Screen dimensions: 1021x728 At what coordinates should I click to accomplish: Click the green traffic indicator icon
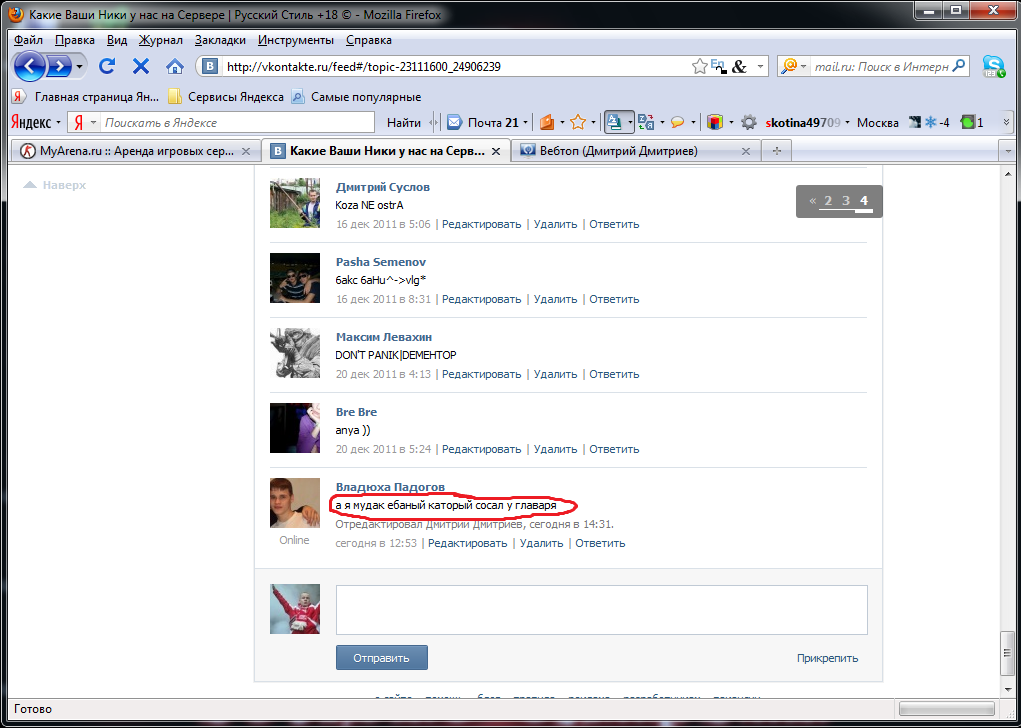click(x=968, y=122)
